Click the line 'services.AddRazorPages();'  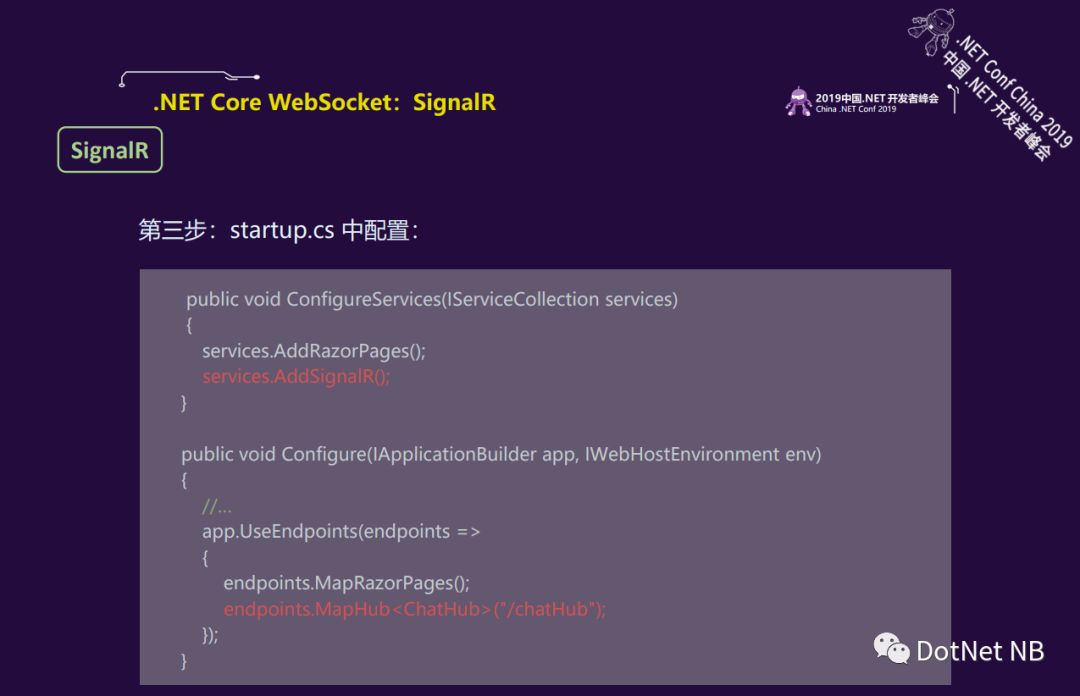pos(313,351)
